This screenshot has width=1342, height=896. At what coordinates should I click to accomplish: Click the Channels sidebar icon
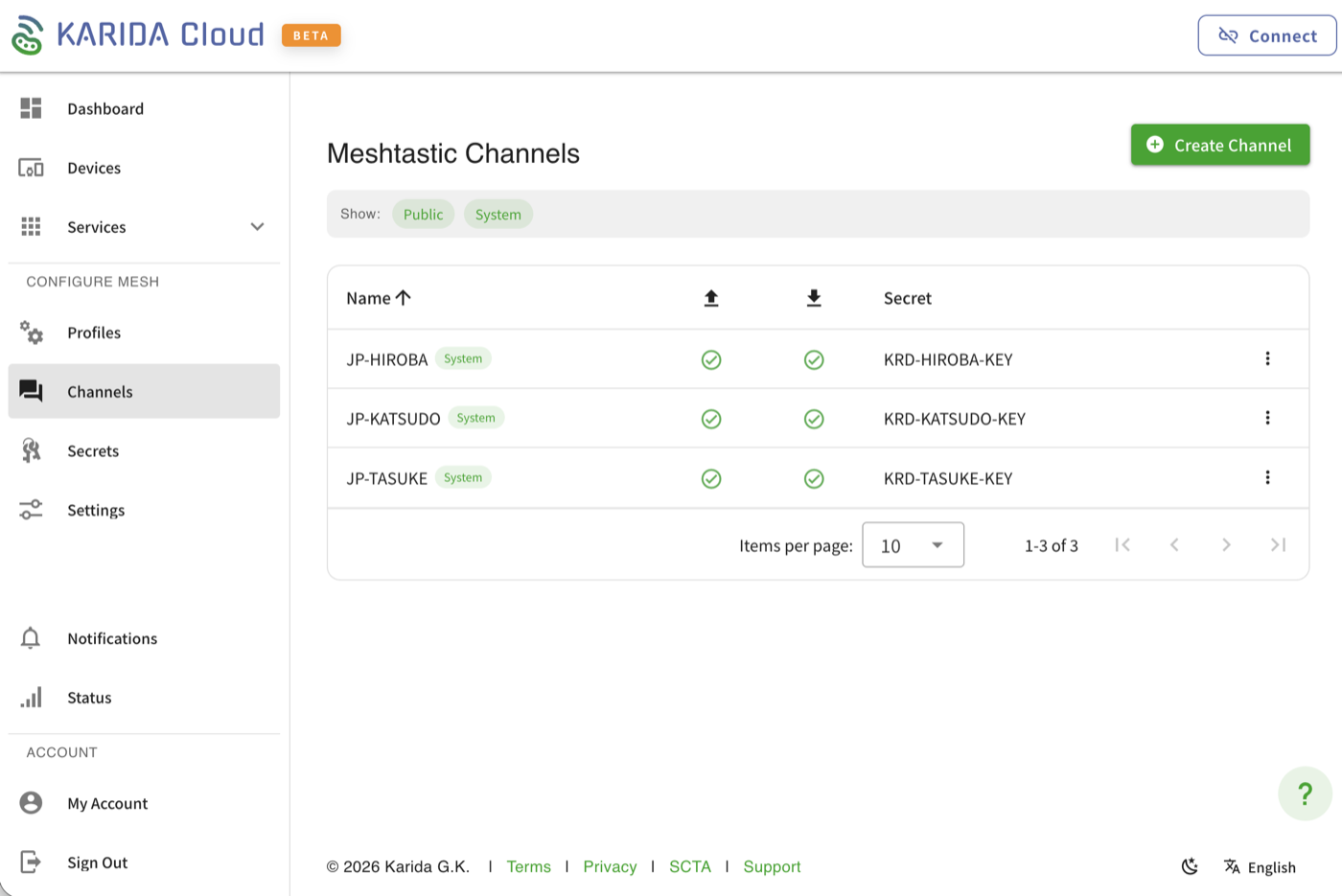[31, 391]
